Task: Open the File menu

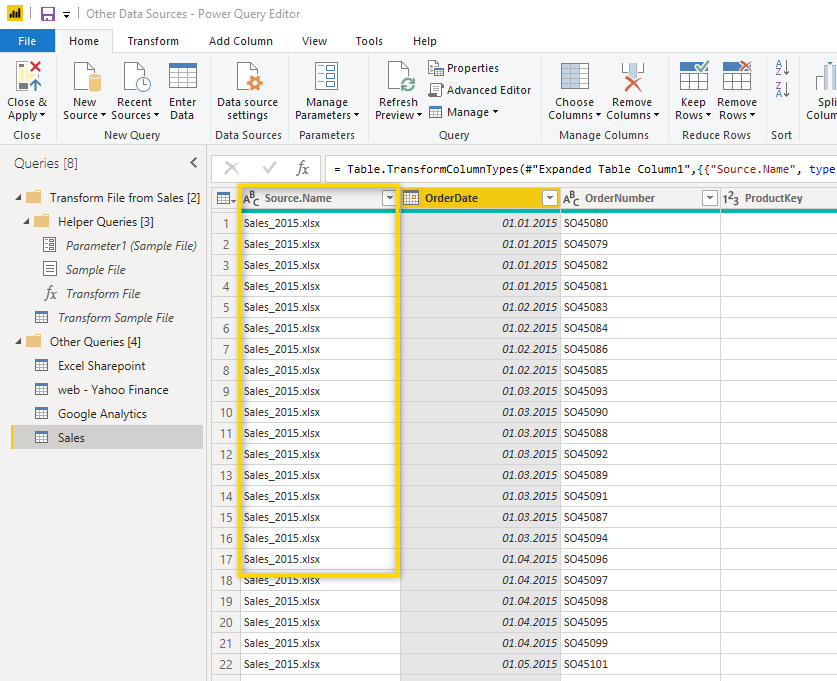Action: [x=27, y=41]
